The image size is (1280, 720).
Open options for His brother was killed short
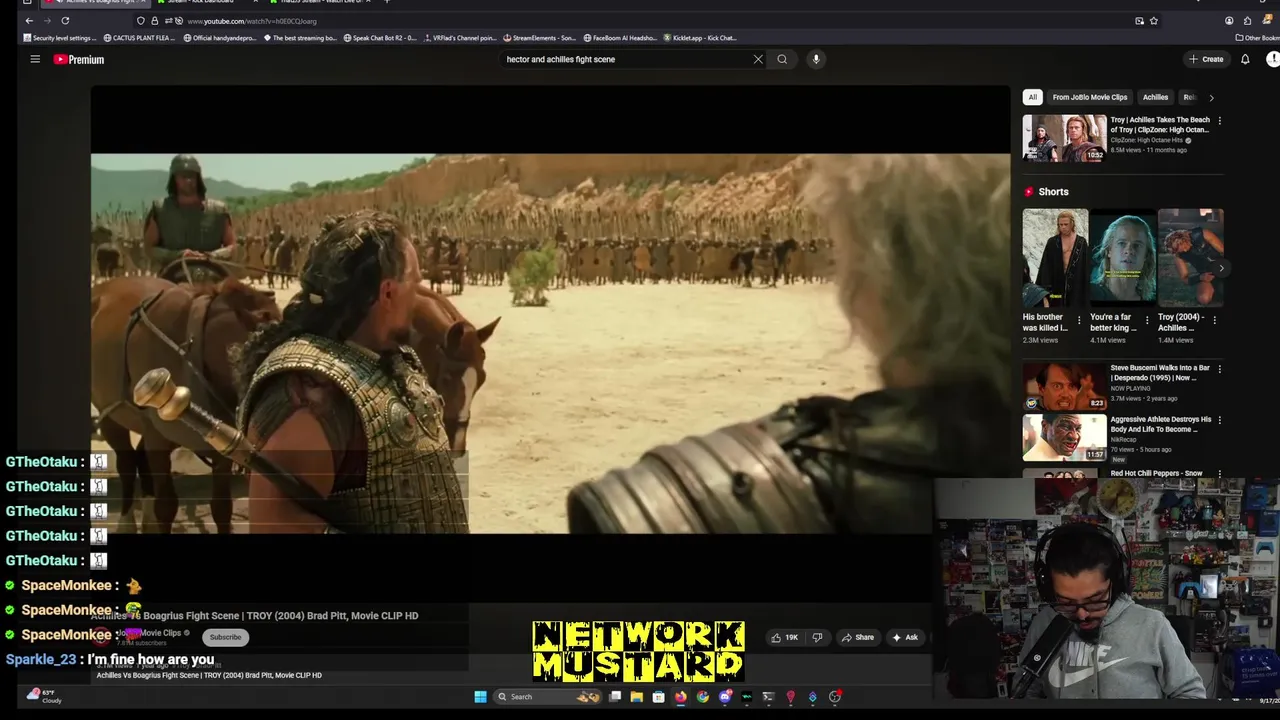(x=1079, y=320)
